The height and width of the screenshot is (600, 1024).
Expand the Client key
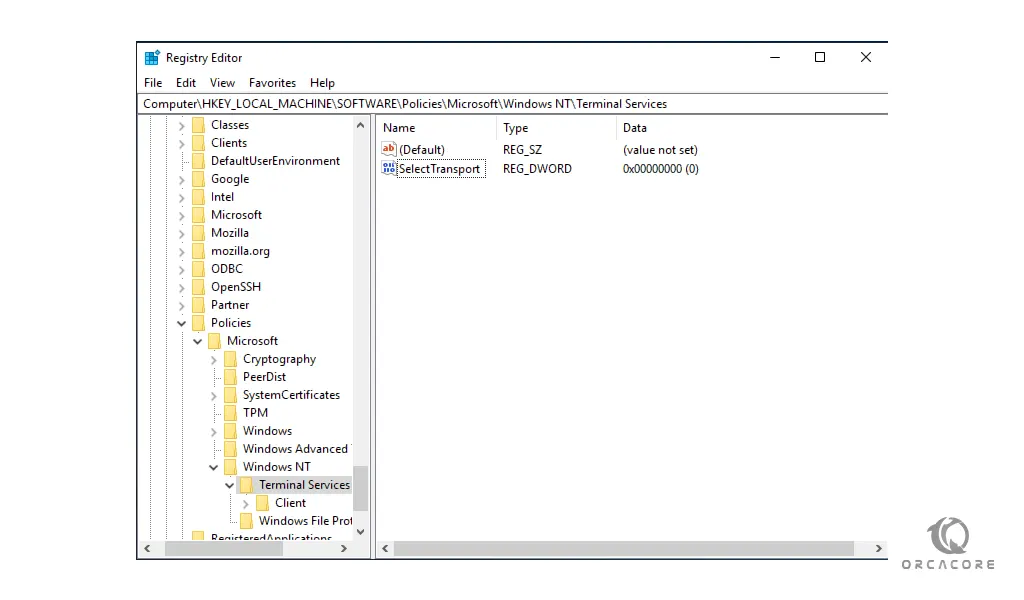[x=246, y=503]
